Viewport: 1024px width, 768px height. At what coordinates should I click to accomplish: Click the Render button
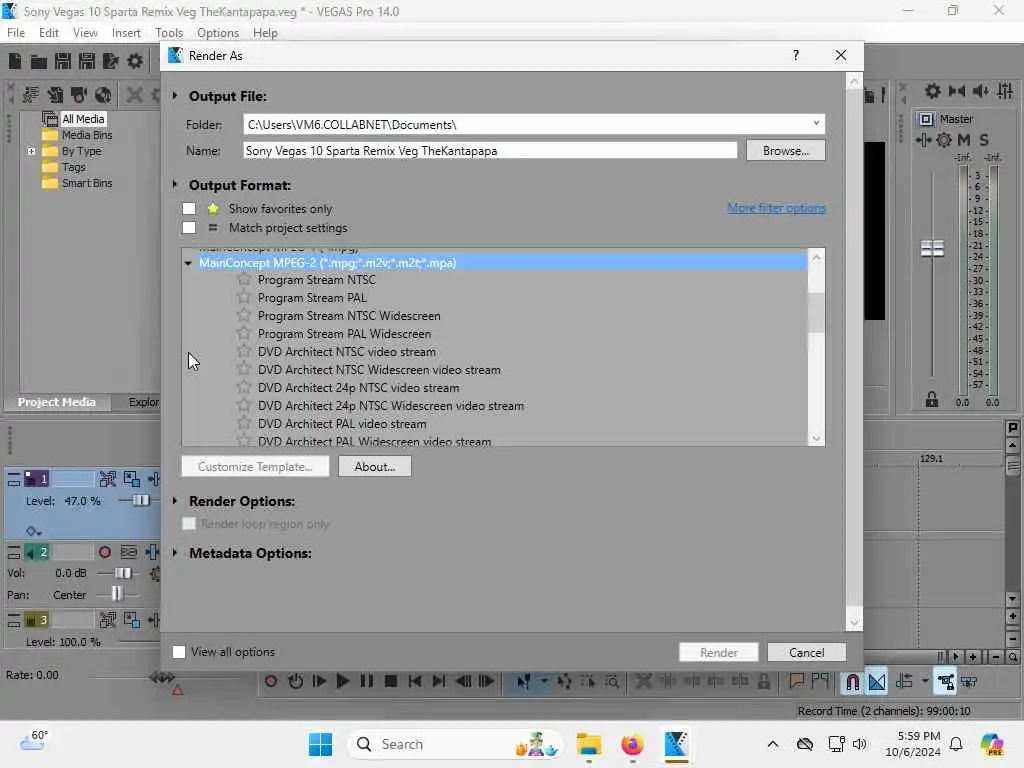pos(718,652)
